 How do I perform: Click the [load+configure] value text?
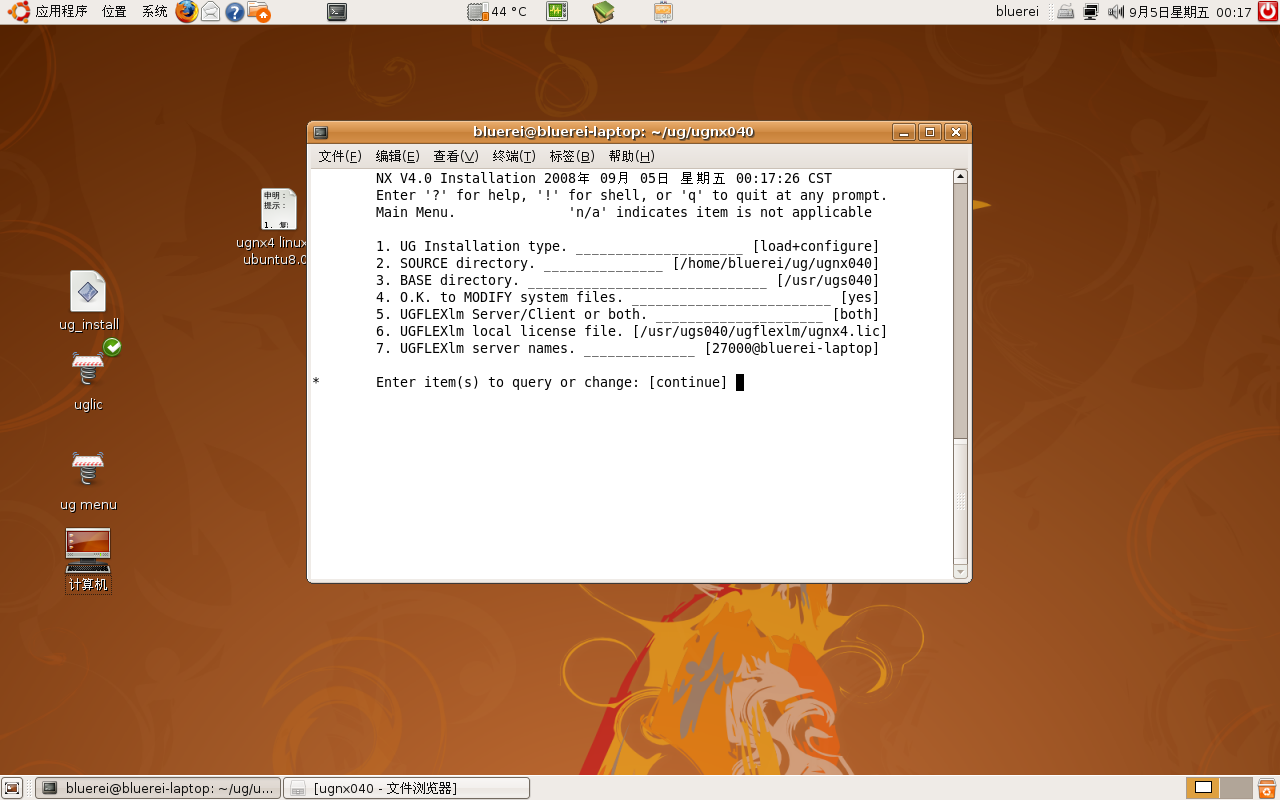pyautogui.click(x=816, y=246)
